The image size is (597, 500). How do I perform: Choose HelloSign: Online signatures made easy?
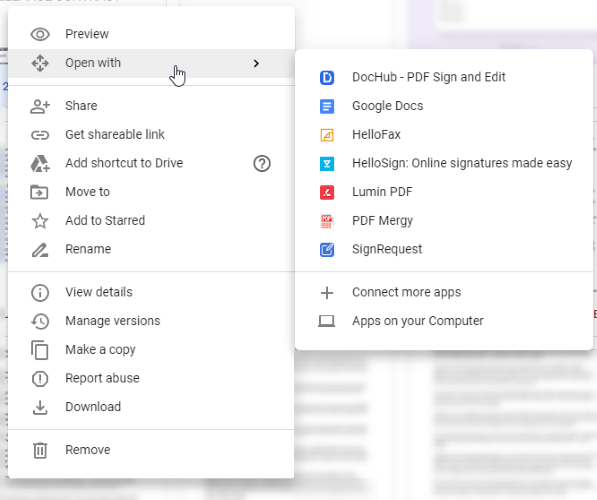(x=444, y=164)
